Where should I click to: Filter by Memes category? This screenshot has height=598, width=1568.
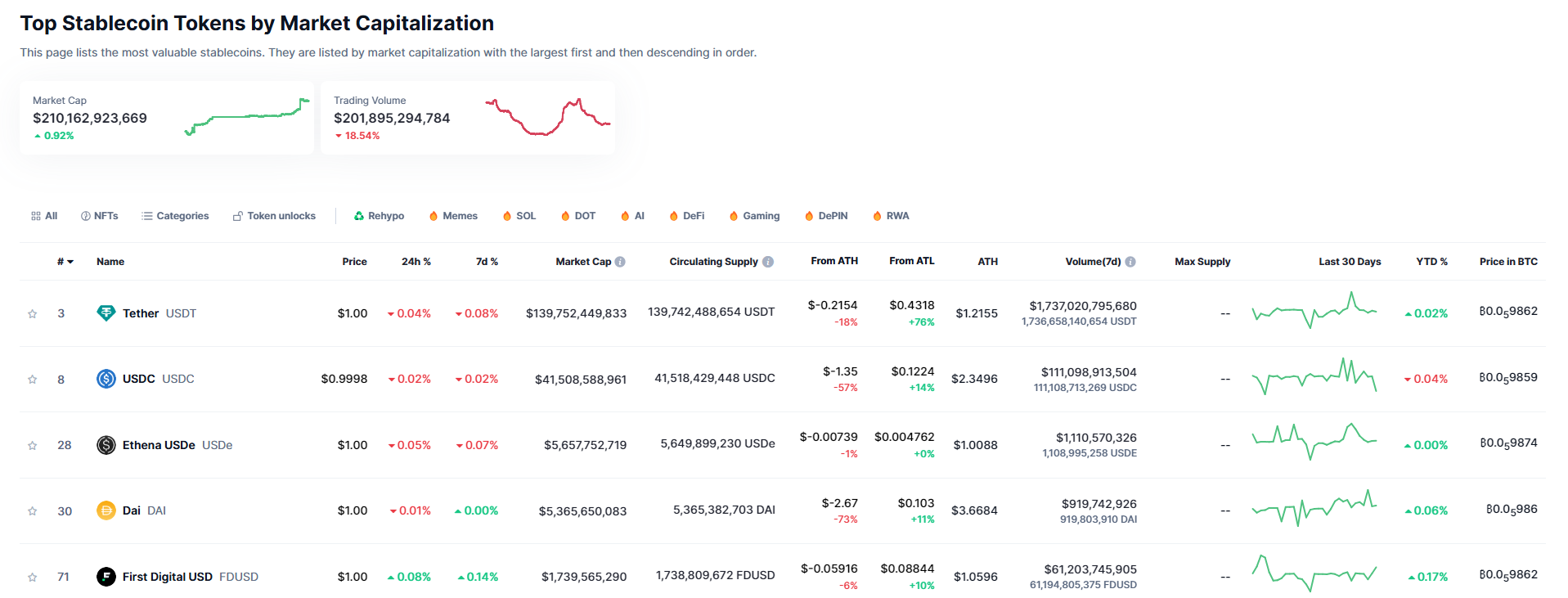click(x=453, y=216)
